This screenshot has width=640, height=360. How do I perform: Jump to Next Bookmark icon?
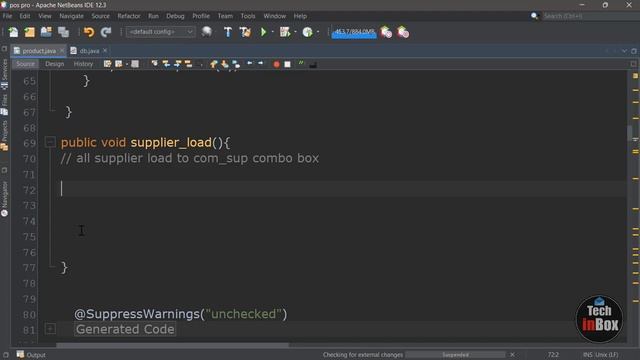point(224,64)
